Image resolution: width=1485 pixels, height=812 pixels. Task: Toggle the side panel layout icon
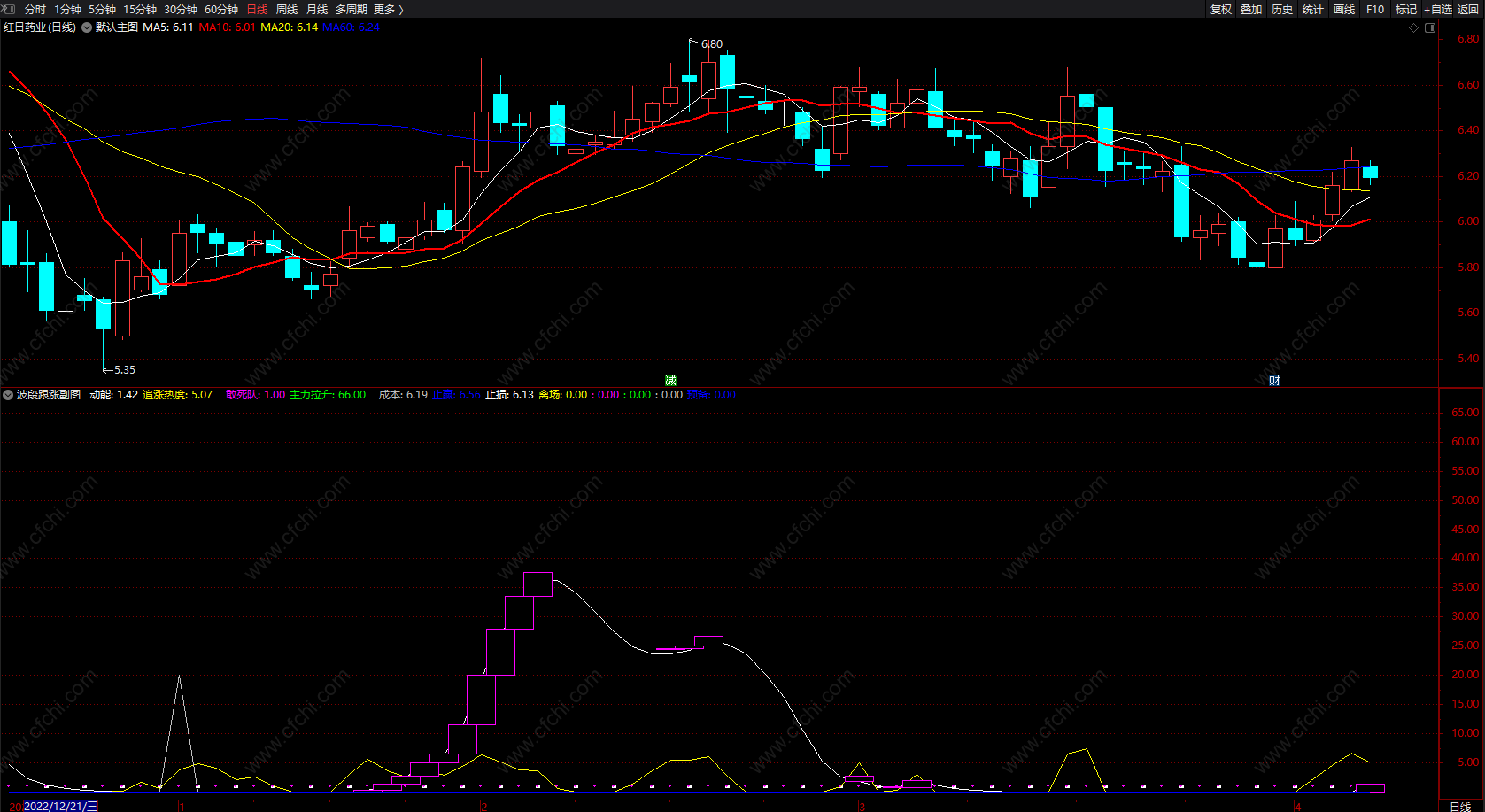pos(1430,27)
